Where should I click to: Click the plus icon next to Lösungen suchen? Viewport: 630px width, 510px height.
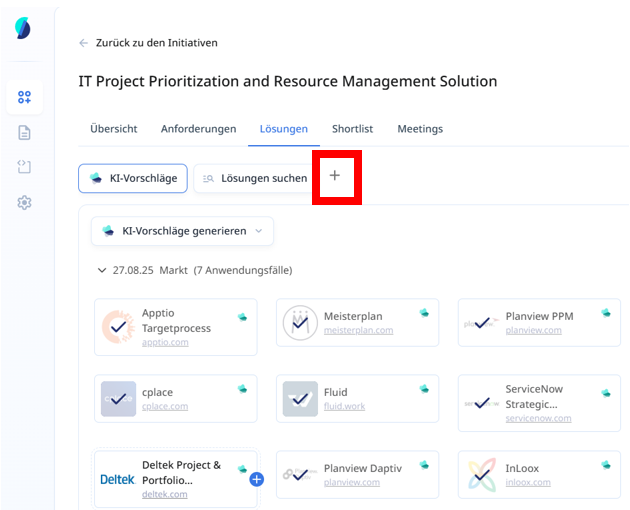335,176
